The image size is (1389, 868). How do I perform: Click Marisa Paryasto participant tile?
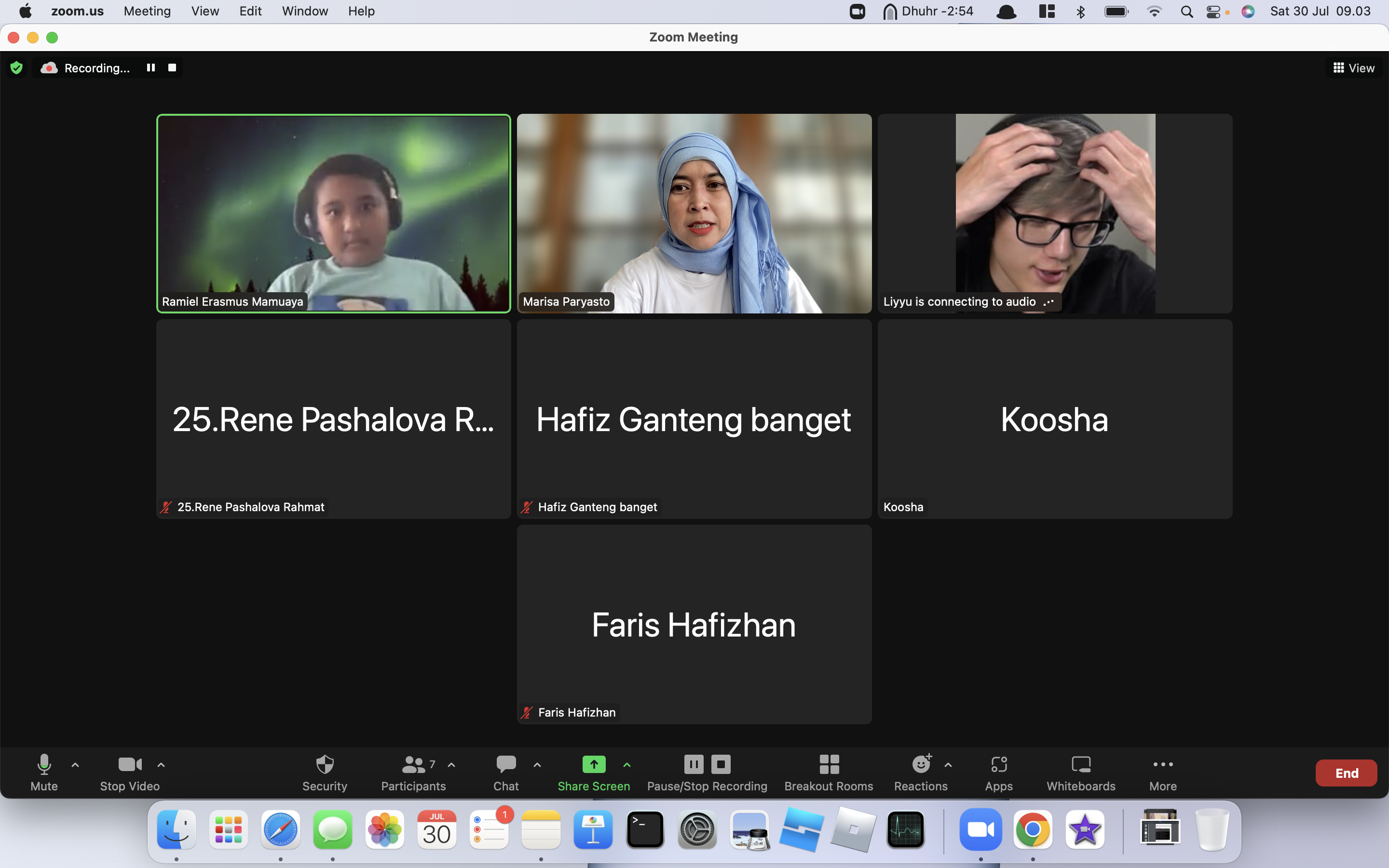click(x=693, y=213)
